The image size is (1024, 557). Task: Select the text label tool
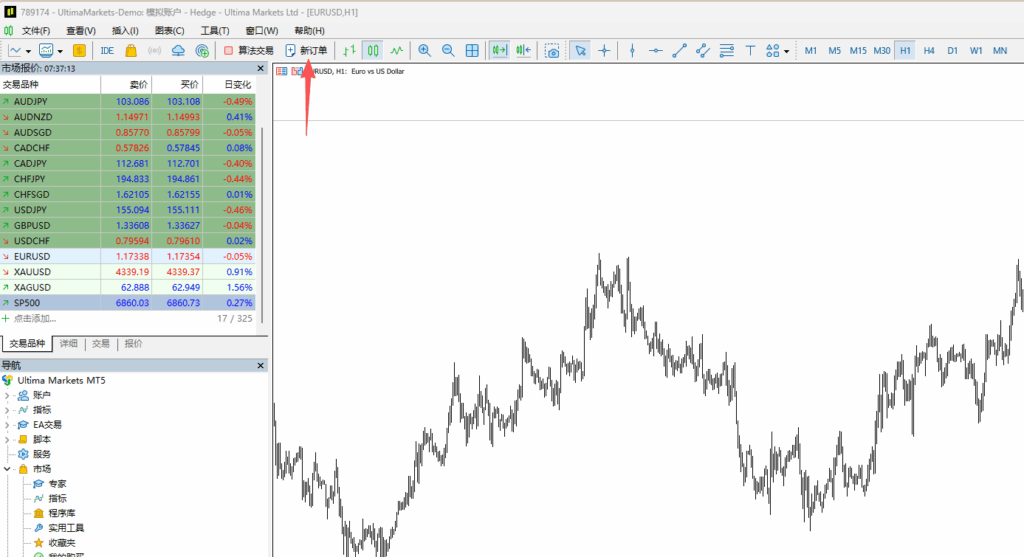[x=749, y=50]
